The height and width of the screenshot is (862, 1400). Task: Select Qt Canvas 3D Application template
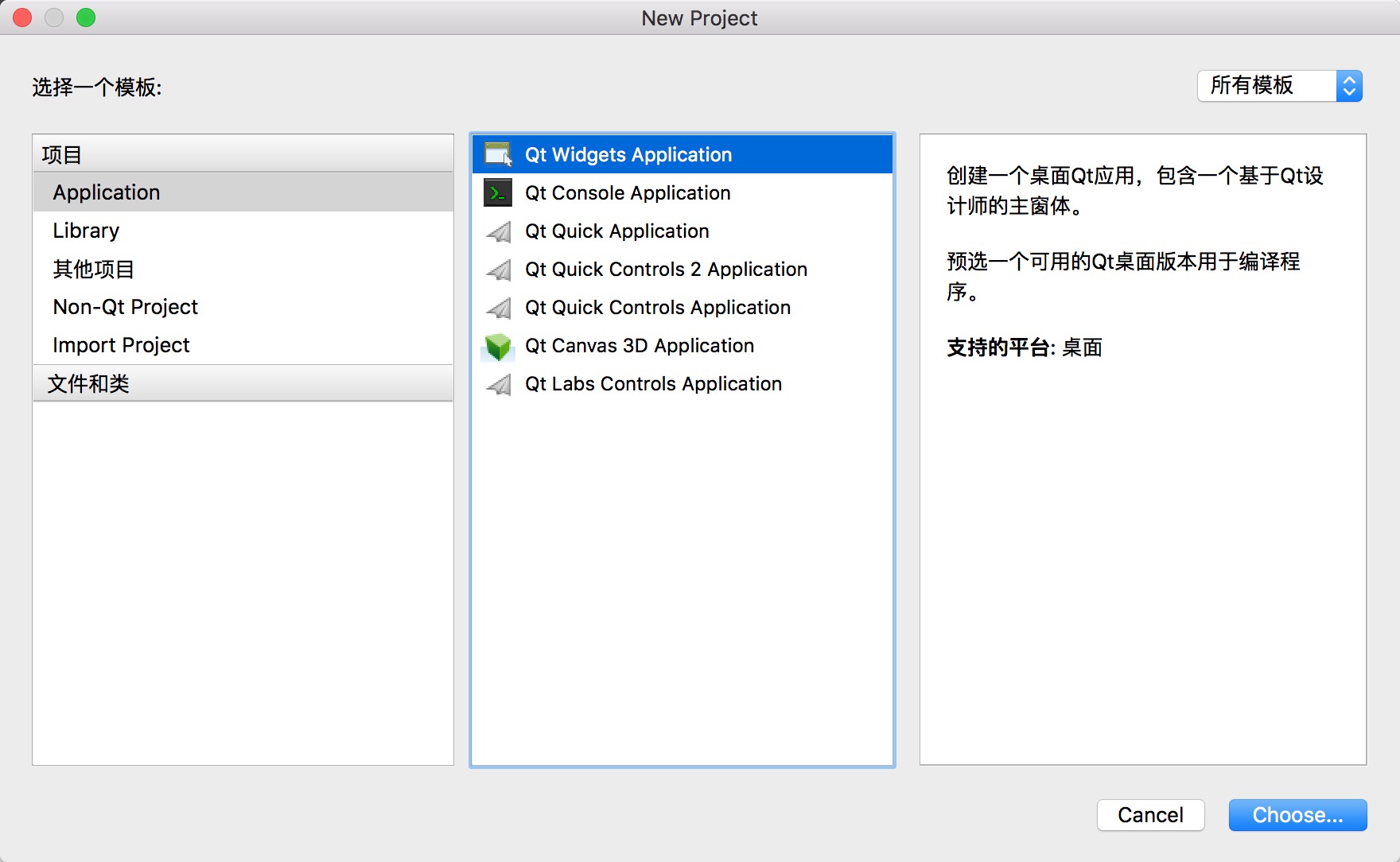pos(682,345)
